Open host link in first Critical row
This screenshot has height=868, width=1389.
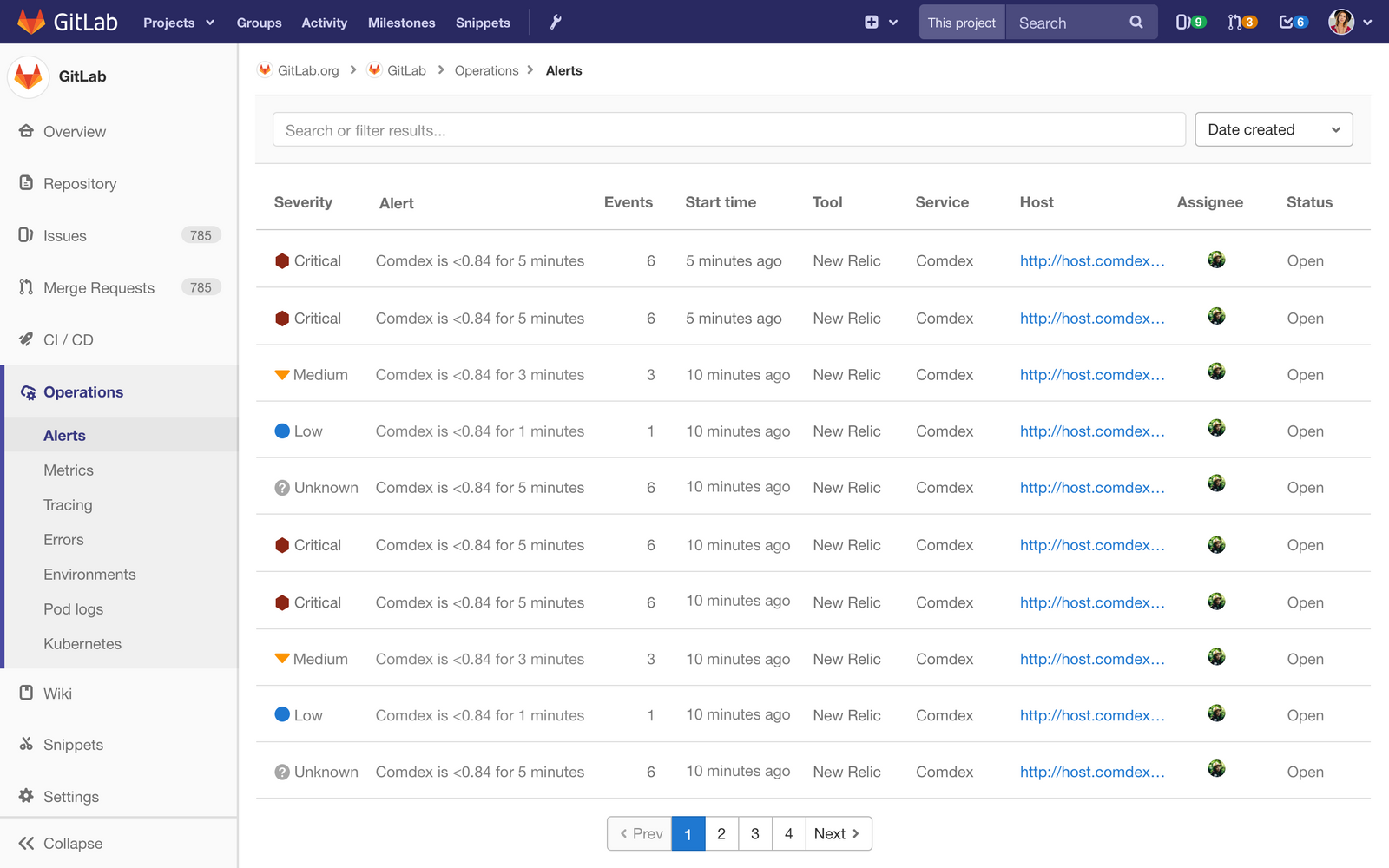(1092, 260)
